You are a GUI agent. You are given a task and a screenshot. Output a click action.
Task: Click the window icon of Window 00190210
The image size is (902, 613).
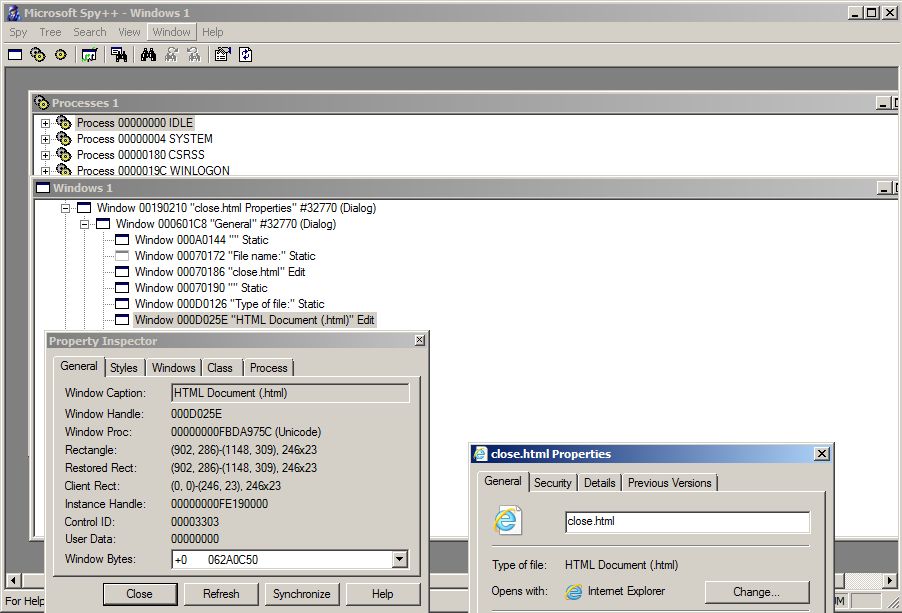(84, 208)
